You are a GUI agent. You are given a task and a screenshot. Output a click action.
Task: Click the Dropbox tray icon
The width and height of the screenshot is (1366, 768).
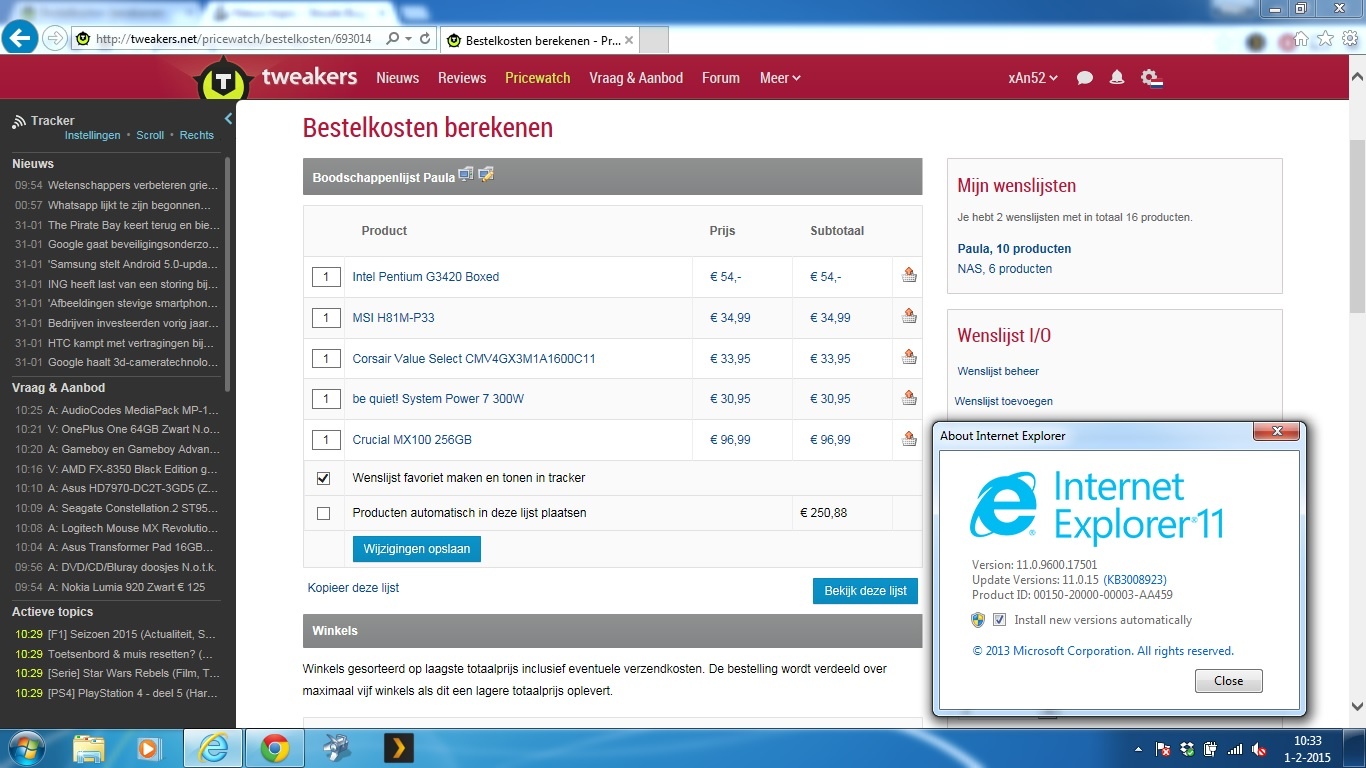tap(1187, 749)
